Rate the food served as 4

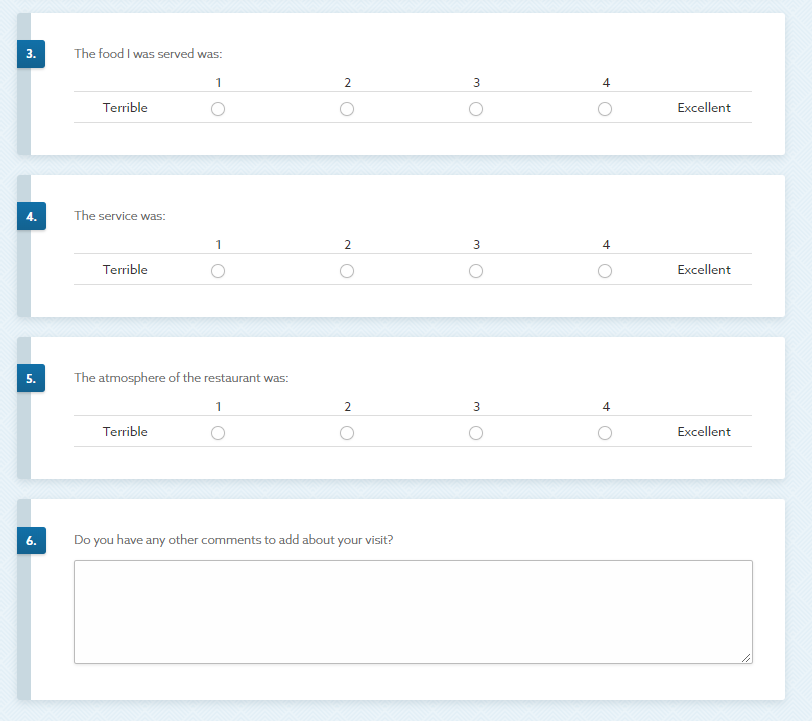(x=605, y=109)
